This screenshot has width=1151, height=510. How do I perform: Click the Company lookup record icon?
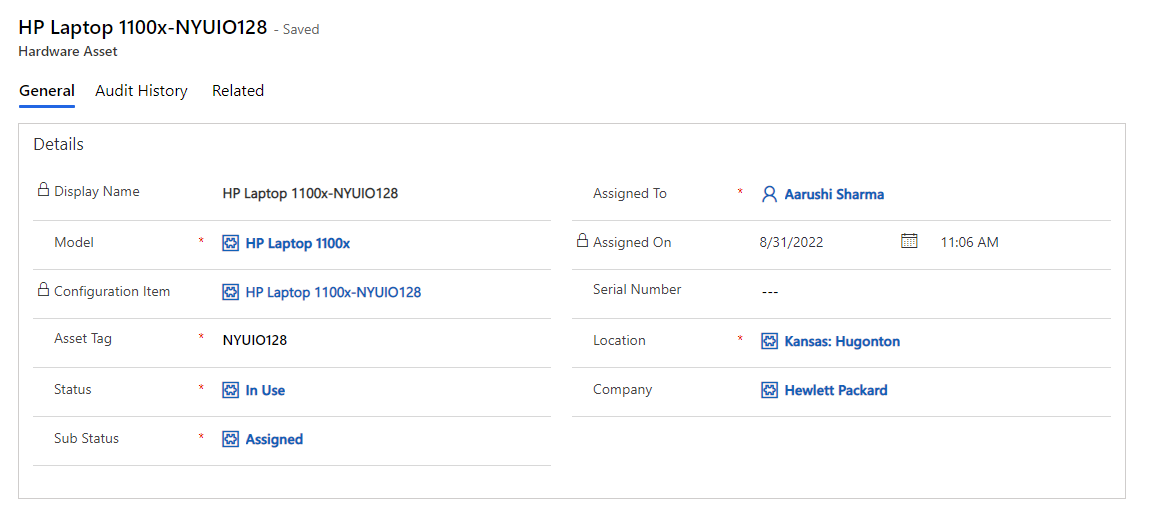pyautogui.click(x=769, y=390)
